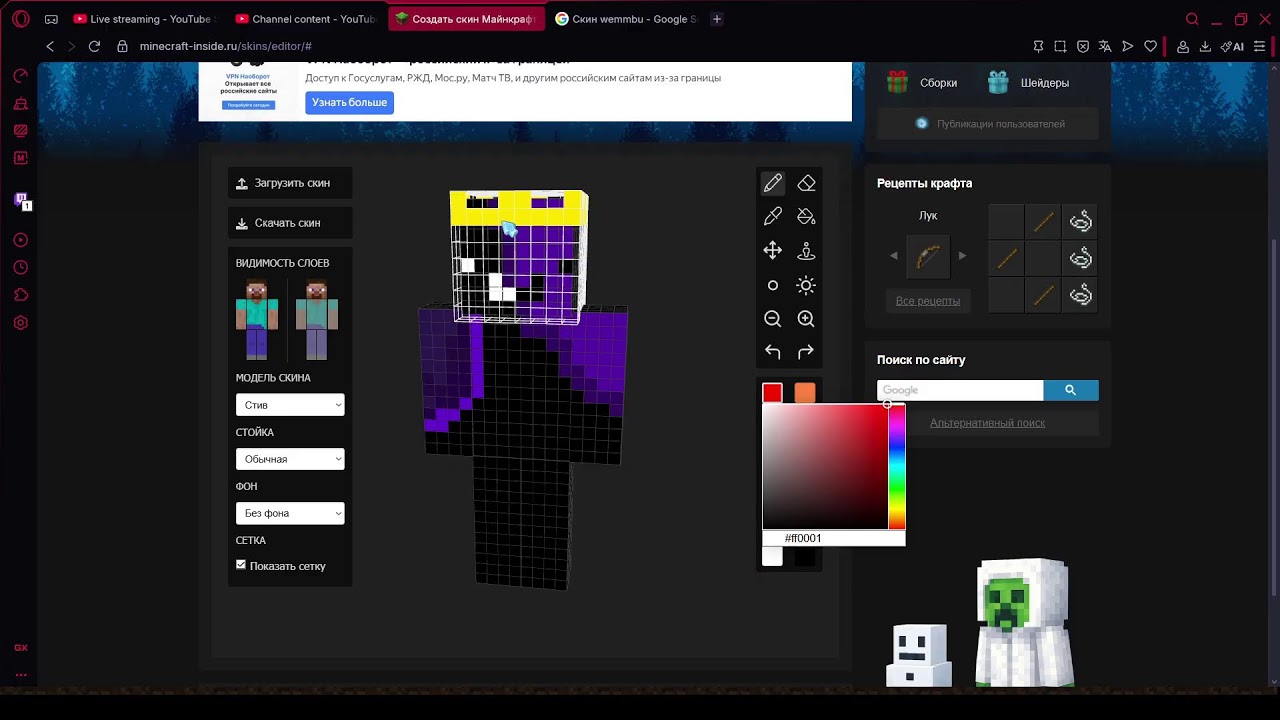Select the paint bucket fill tool
The height and width of the screenshot is (720, 1280).
806,216
